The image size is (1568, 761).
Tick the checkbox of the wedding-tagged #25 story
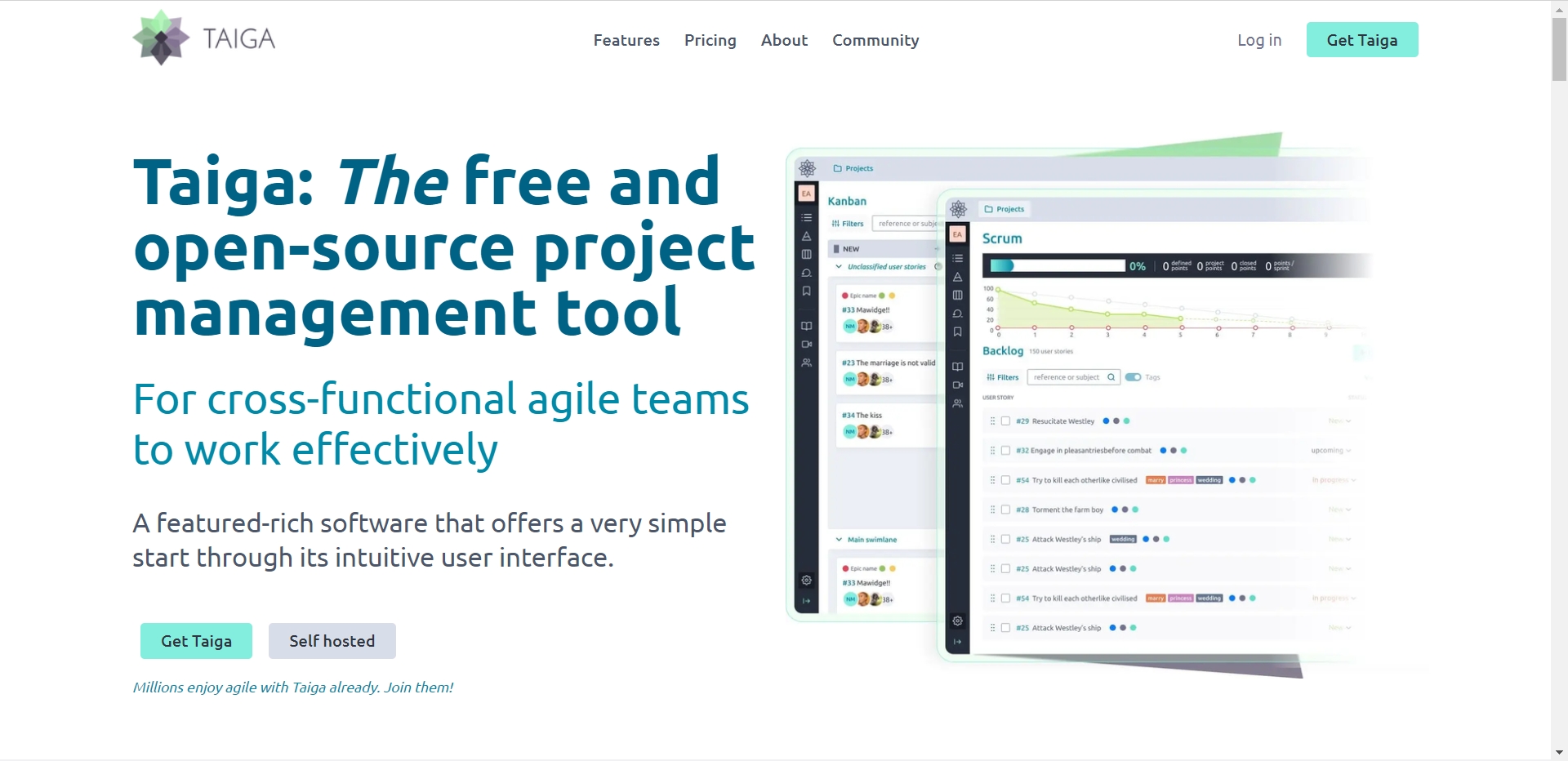point(1005,539)
